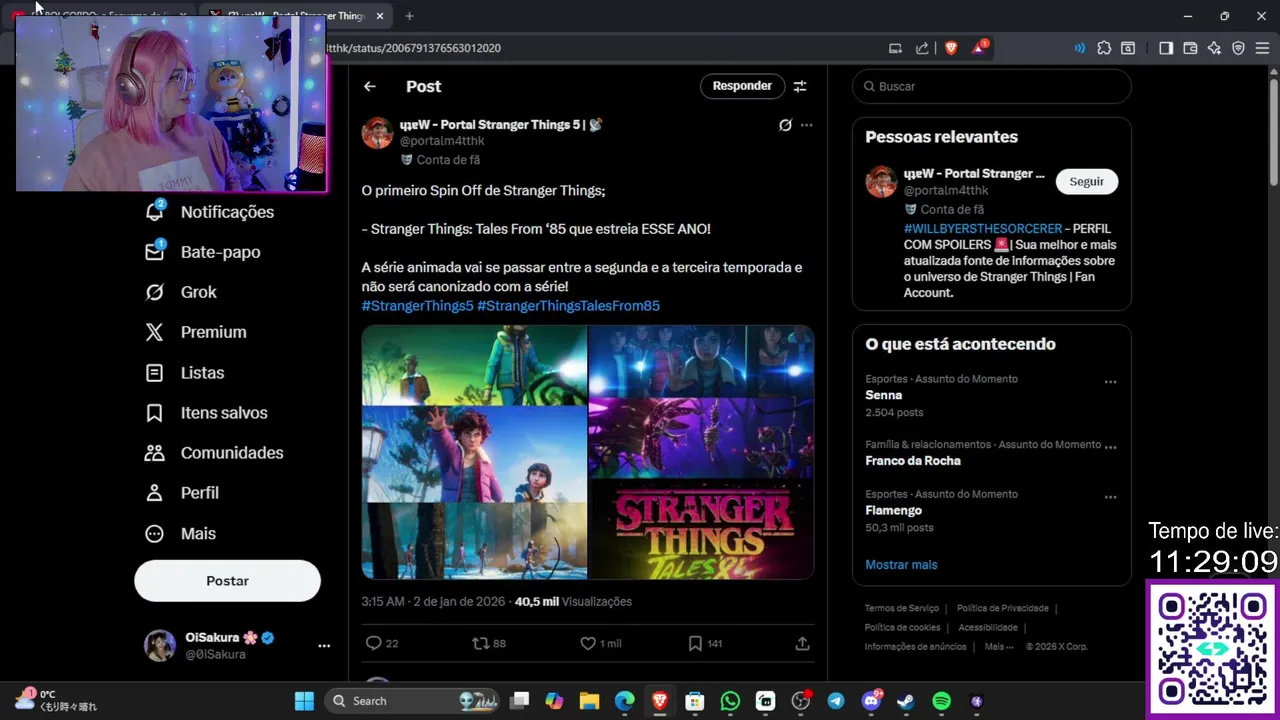This screenshot has height=720, width=1280.
Task: Open OBS Studio from the taskbar
Action: (x=801, y=701)
